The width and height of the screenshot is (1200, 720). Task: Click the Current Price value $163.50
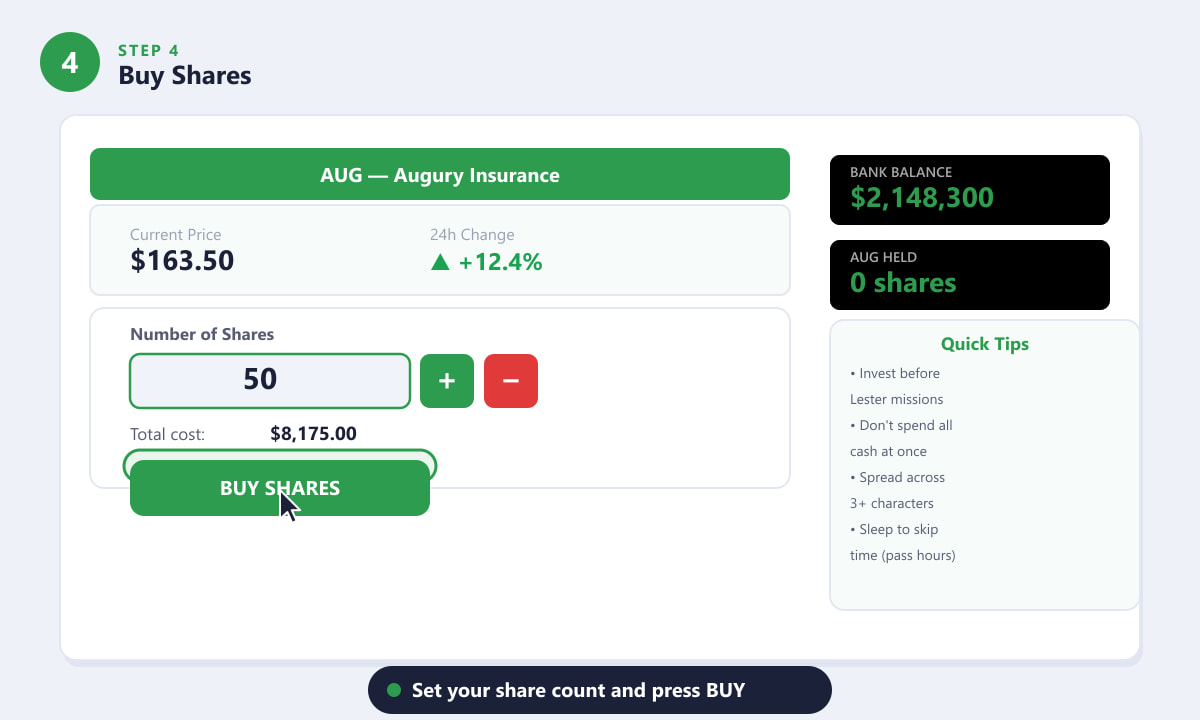coord(182,262)
